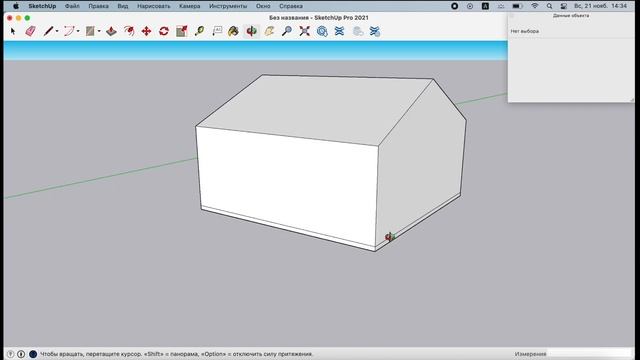Click the Wi-Fi status icon
The image size is (640, 360).
(x=535, y=6)
